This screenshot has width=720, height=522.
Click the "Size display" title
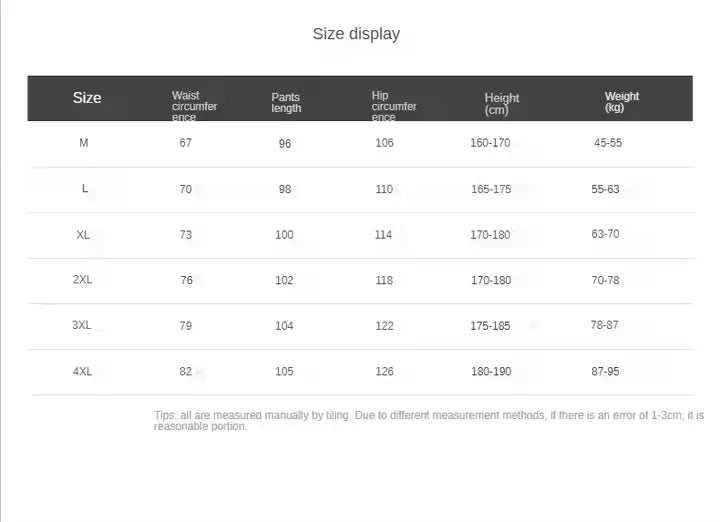356,34
